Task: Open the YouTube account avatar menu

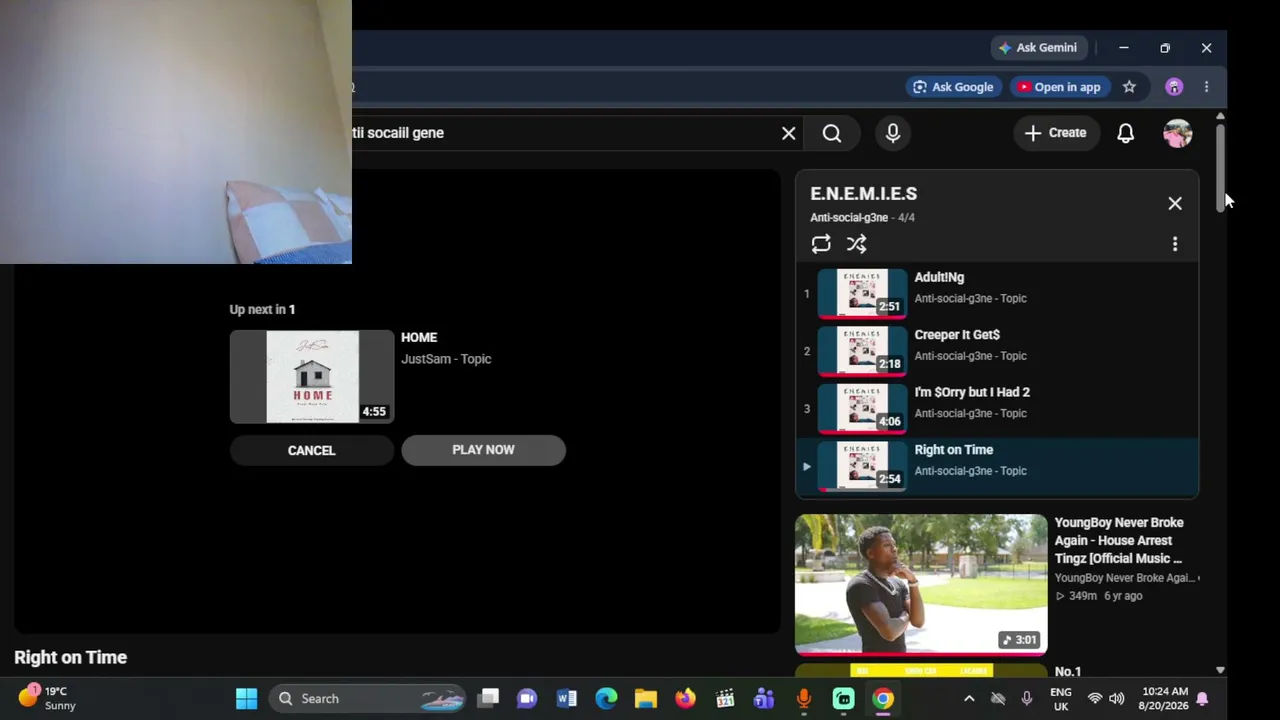Action: pos(1177,133)
